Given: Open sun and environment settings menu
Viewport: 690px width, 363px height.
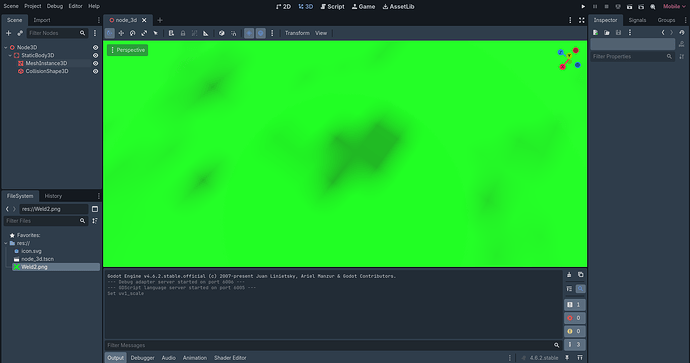Looking at the screenshot, I should click(272, 33).
